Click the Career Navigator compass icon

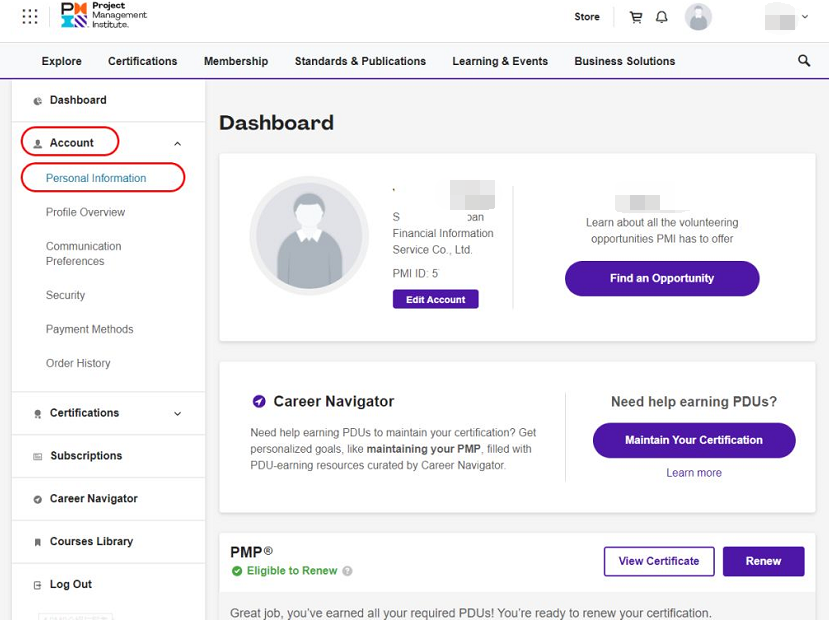pos(259,401)
